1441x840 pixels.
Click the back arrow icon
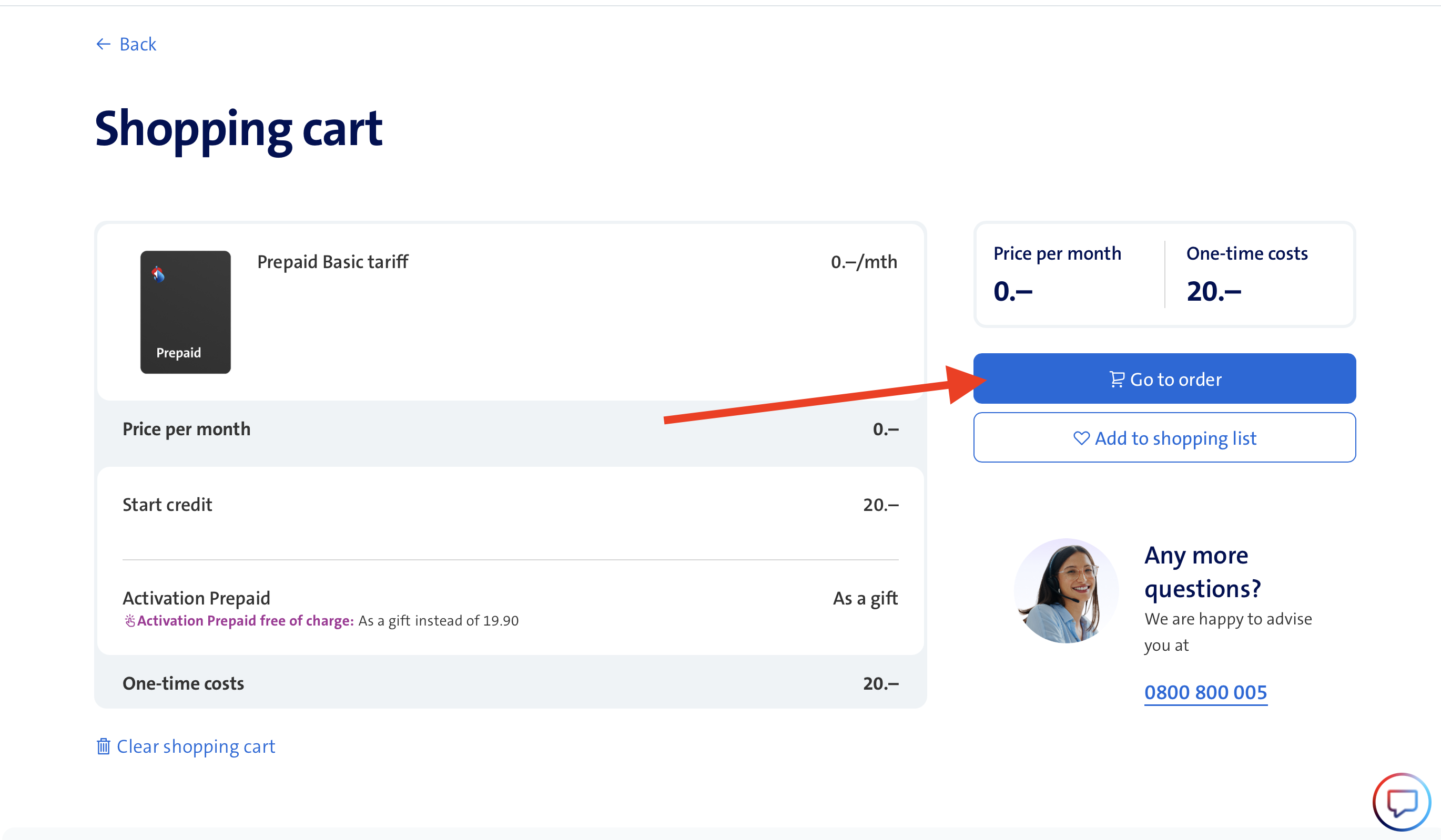coord(103,44)
